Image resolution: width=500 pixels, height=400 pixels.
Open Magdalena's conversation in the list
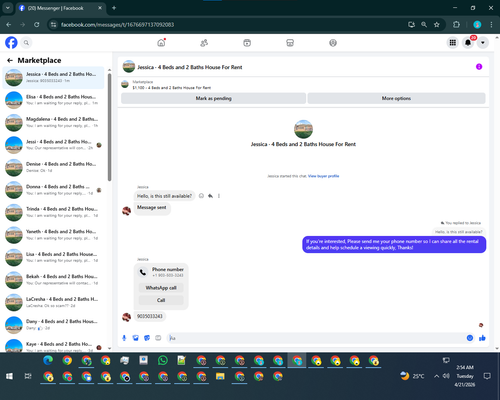pos(53,122)
